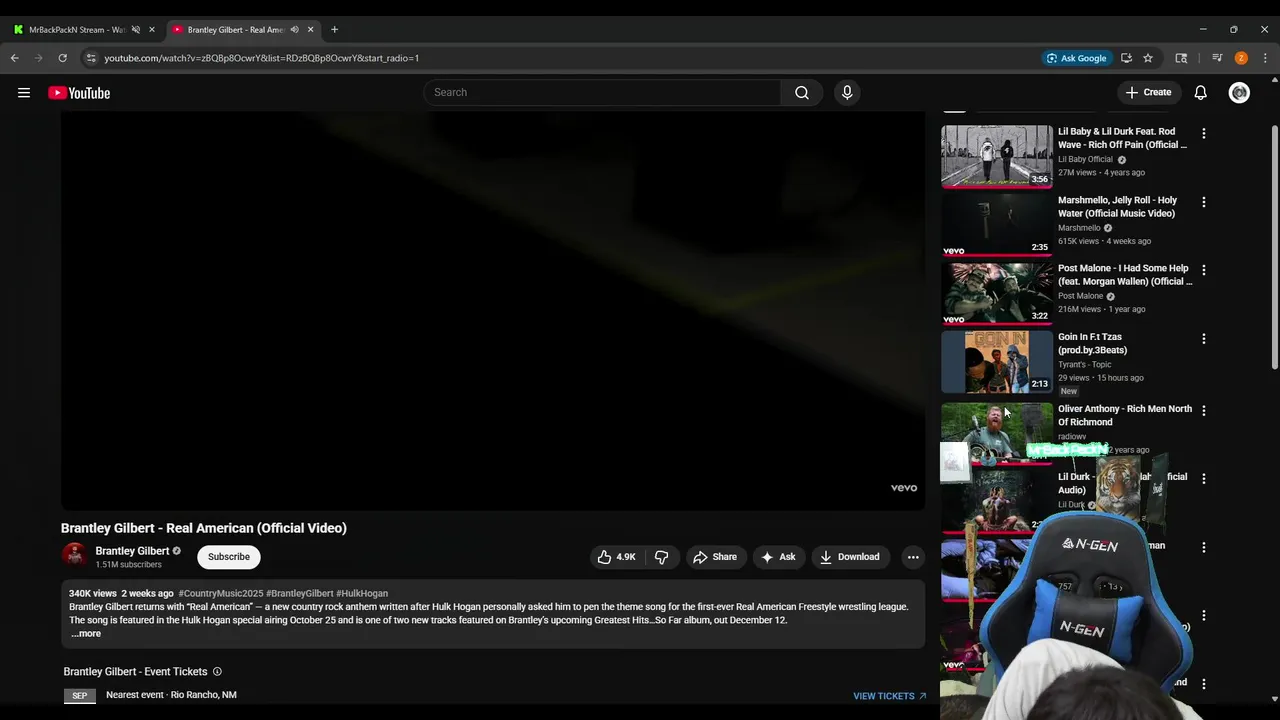Screen dimensions: 1280x720
Task: Open Rich Off Pain video thumbnail
Action: click(997, 156)
